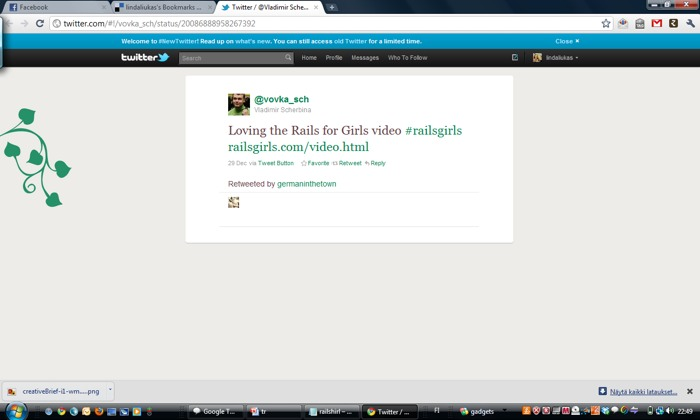The height and width of the screenshot is (420, 700).
Task: Click the download file icon for creativeBrief png
Action: 12,391
